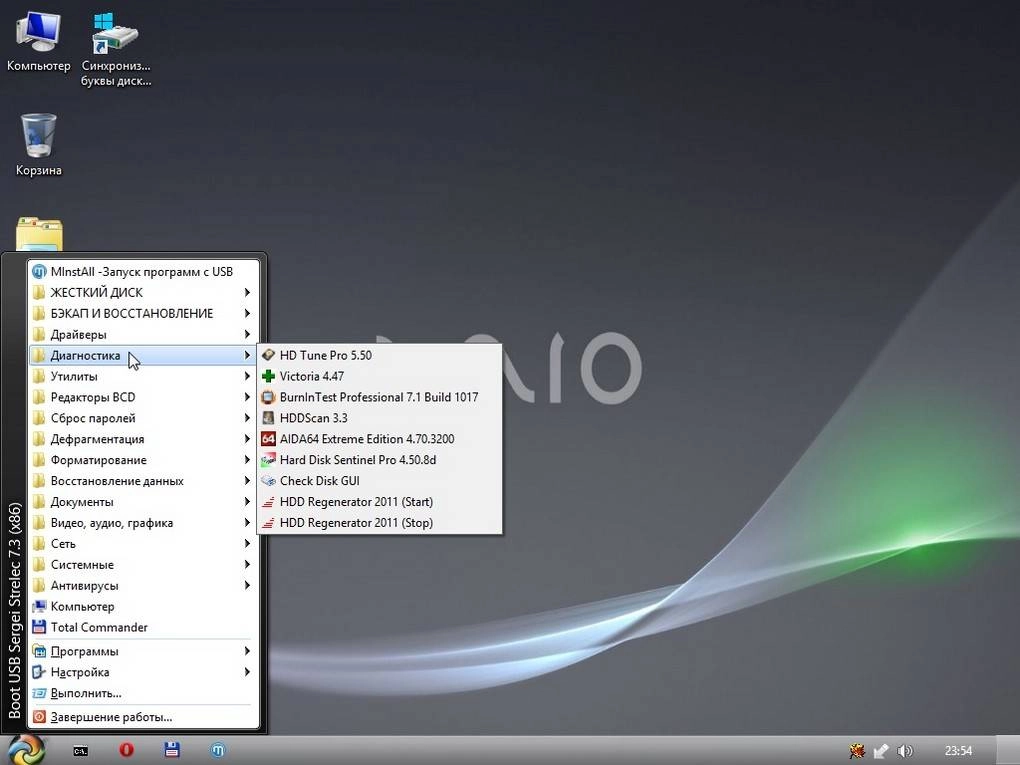This screenshot has height=765, width=1020.
Task: Expand Редакторы BCD submenu arrow
Action: (247, 397)
